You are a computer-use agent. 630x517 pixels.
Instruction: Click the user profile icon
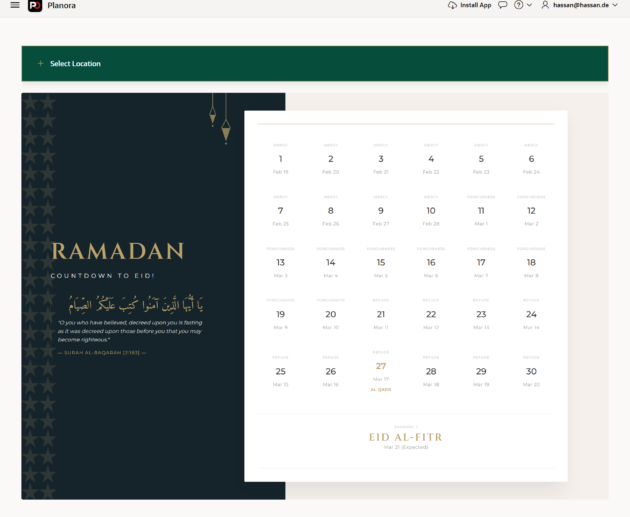[x=545, y=5]
